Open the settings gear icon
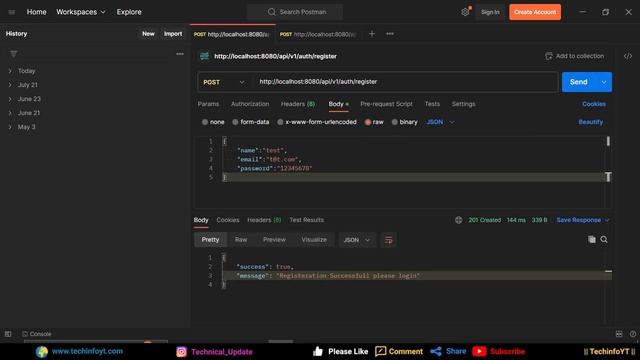The height and width of the screenshot is (360, 640). tap(465, 12)
